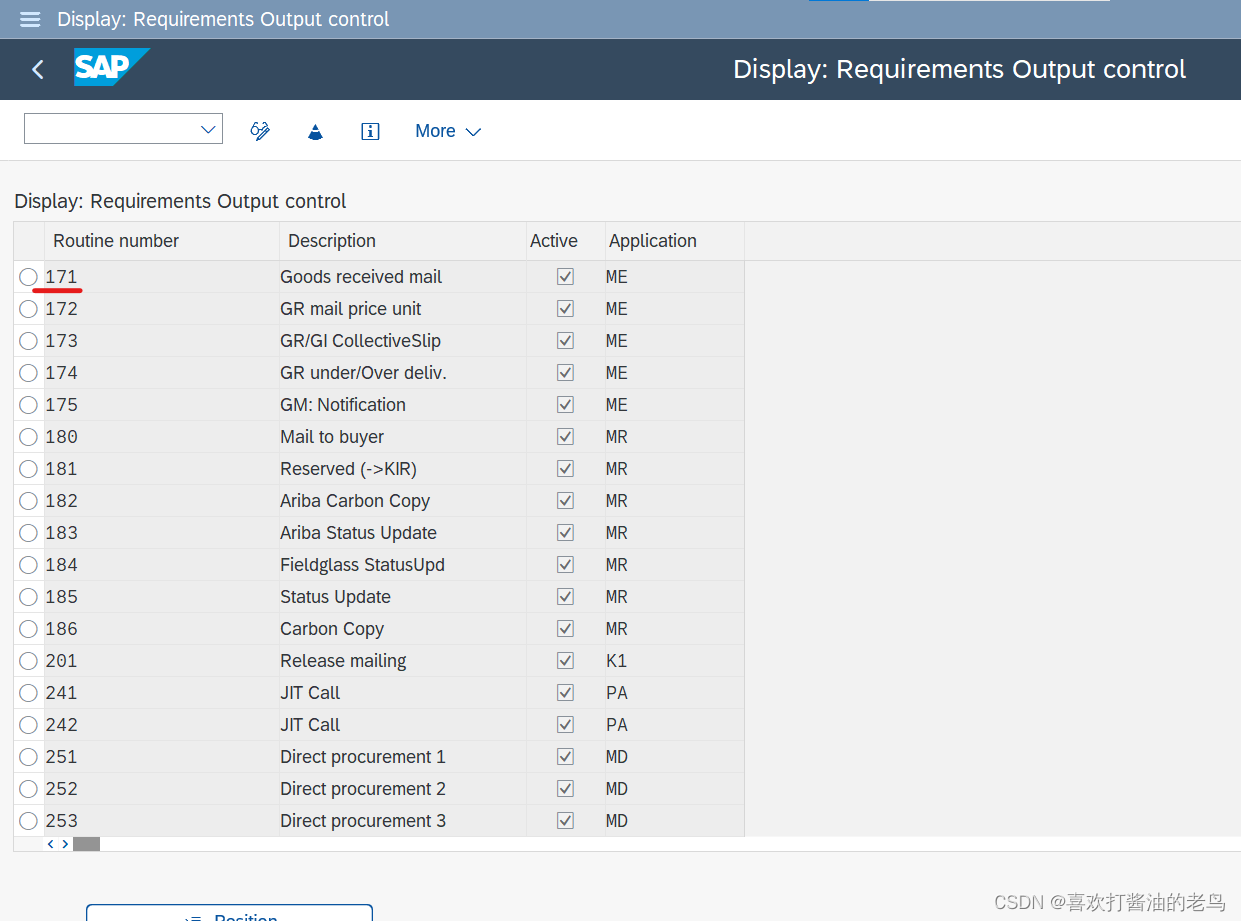Click the SAP logo
This screenshot has height=921, width=1241.
[111, 68]
